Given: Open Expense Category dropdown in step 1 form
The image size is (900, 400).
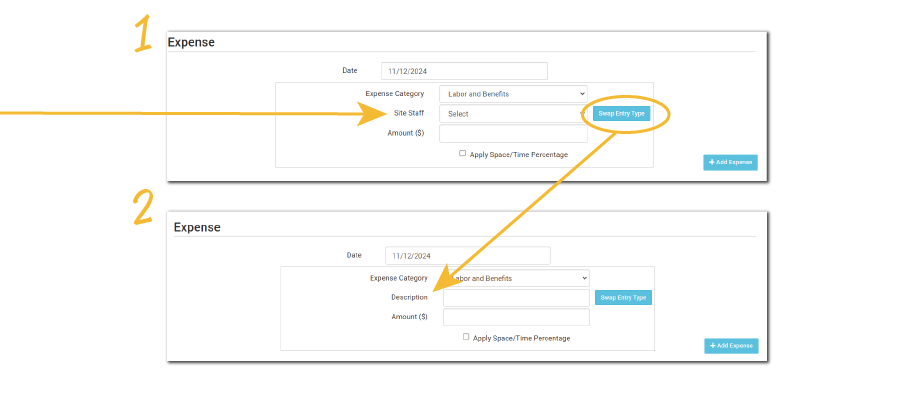Looking at the screenshot, I should 513,94.
